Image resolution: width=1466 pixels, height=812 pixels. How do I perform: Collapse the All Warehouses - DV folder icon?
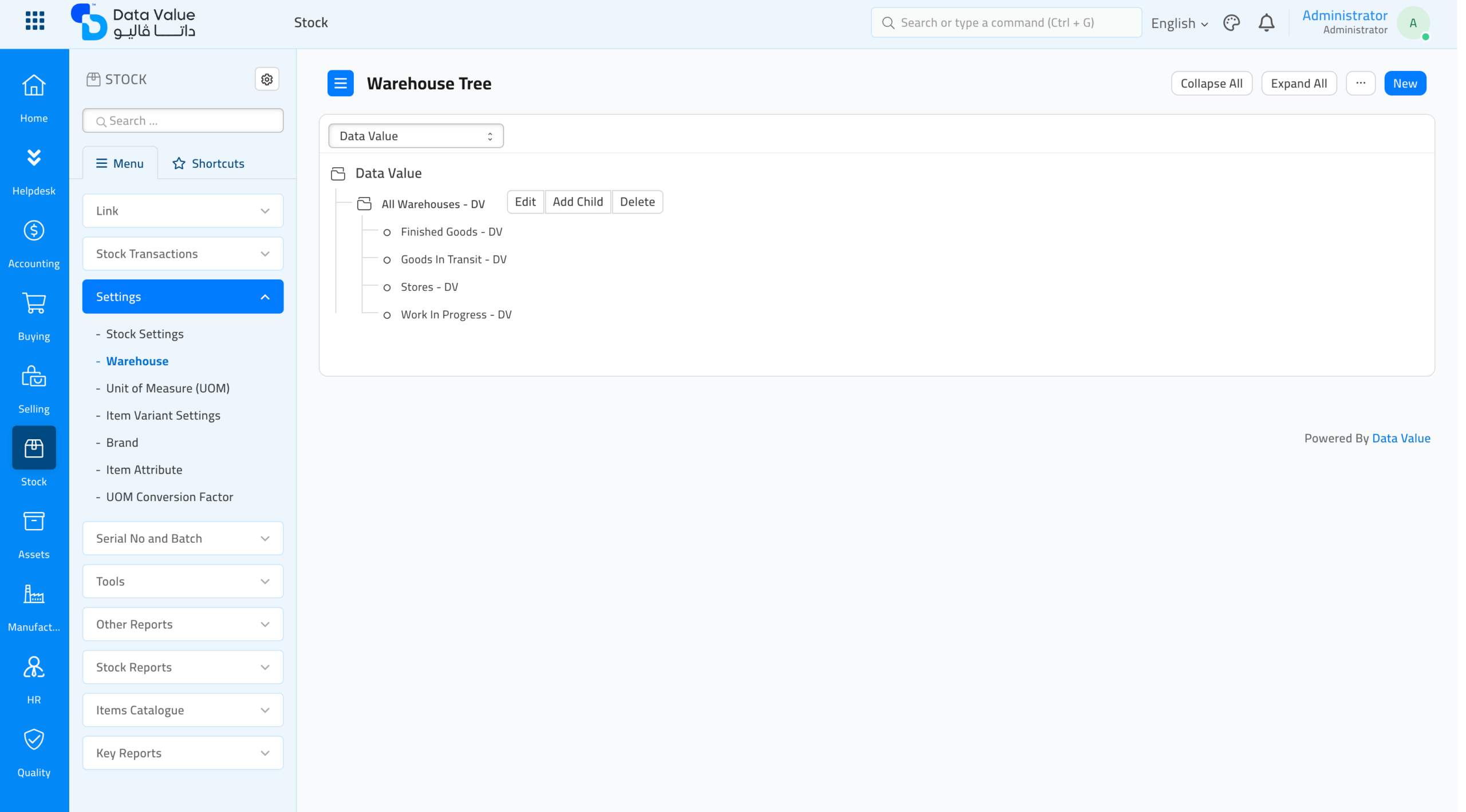[364, 204]
